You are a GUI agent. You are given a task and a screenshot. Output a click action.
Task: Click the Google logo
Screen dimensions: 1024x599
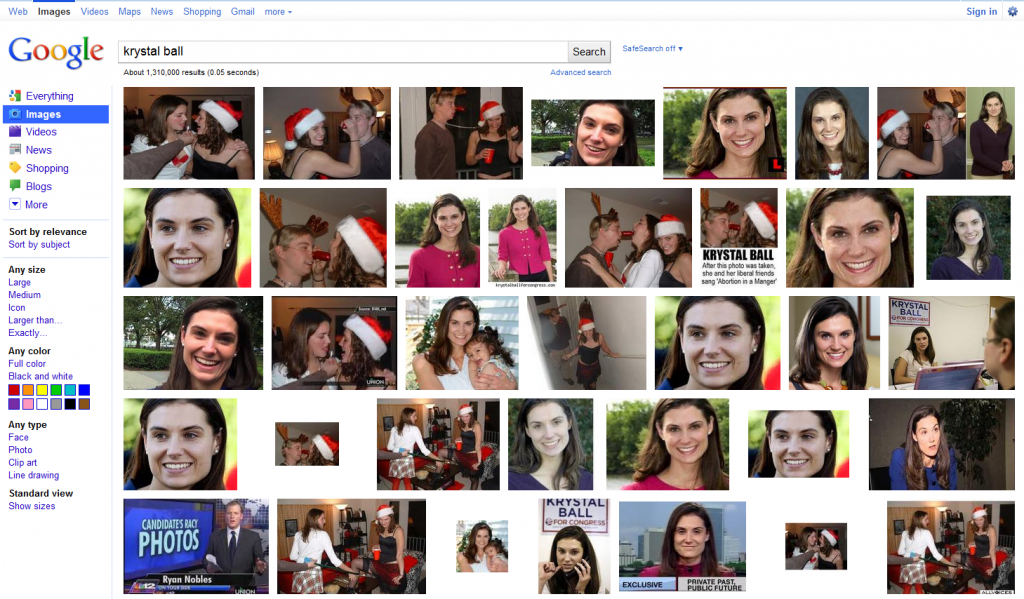(x=56, y=52)
